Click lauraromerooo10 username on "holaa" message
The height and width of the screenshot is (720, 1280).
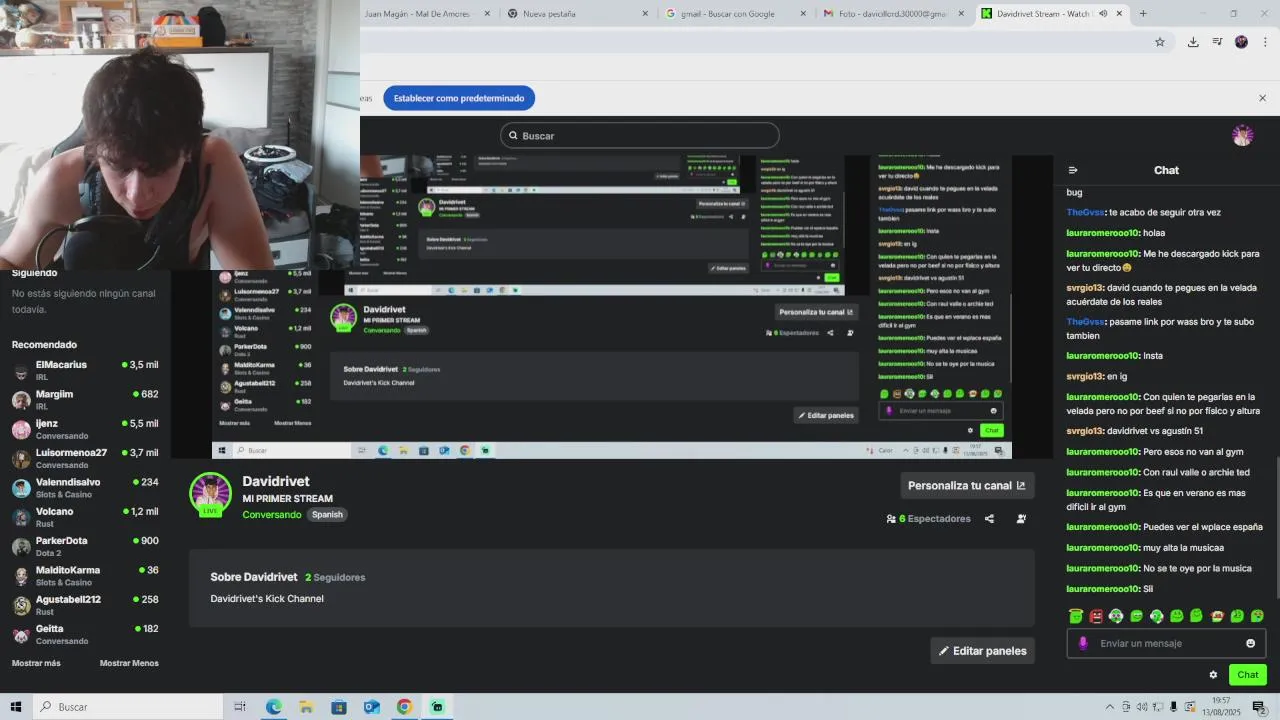pyautogui.click(x=1103, y=233)
